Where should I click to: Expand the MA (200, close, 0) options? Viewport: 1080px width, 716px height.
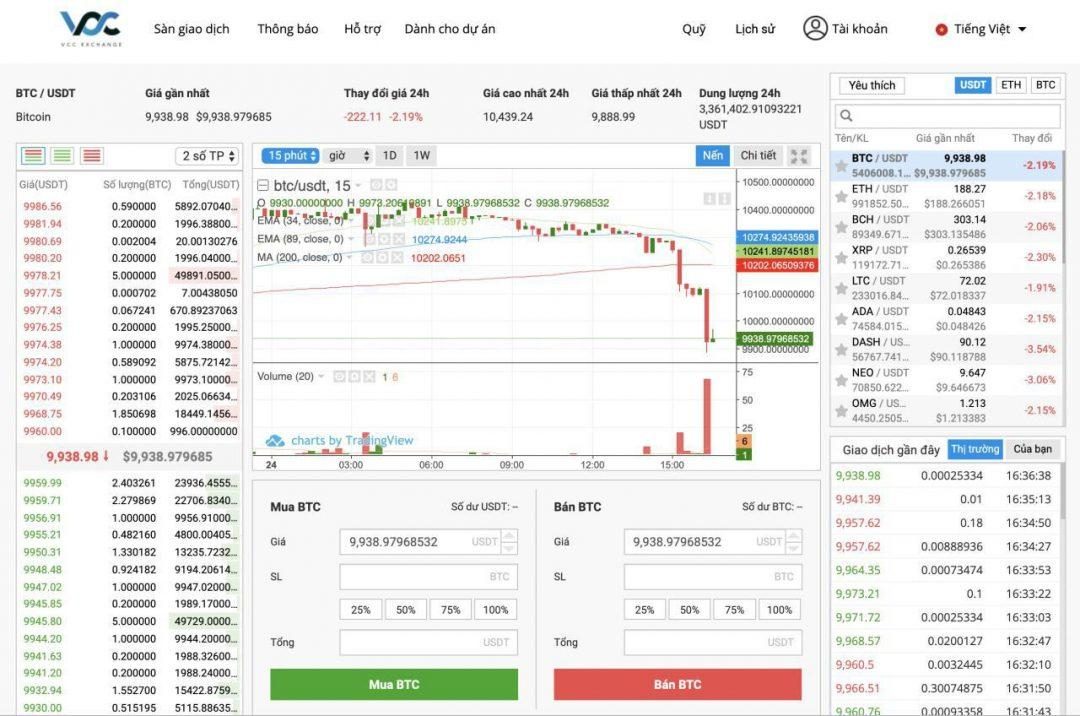pyautogui.click(x=351, y=257)
